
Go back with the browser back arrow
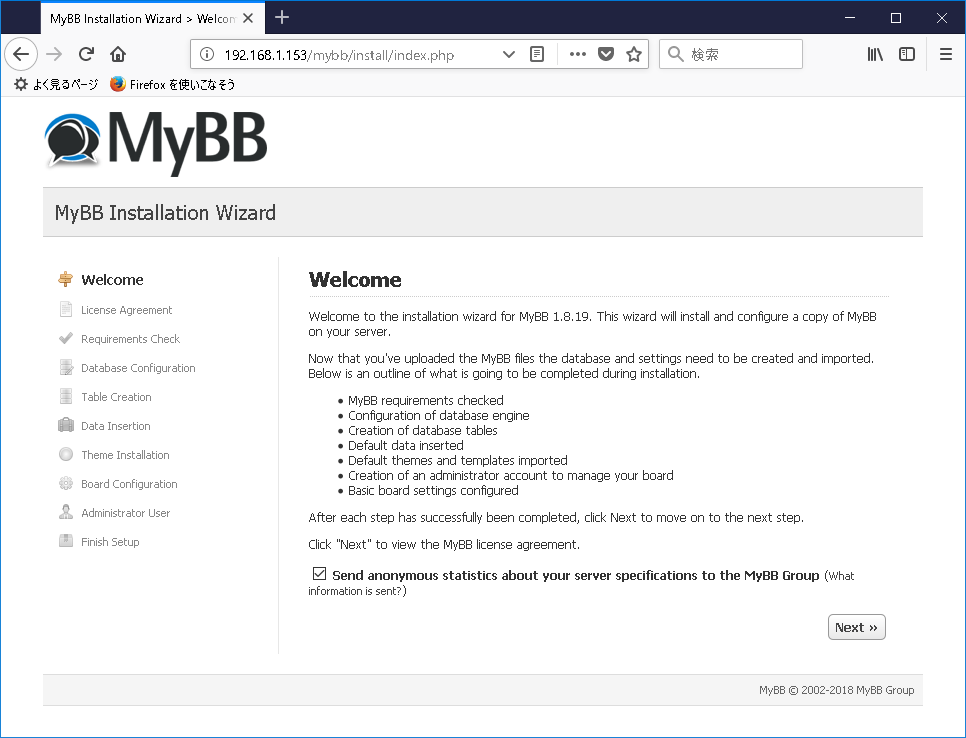tap(22, 54)
